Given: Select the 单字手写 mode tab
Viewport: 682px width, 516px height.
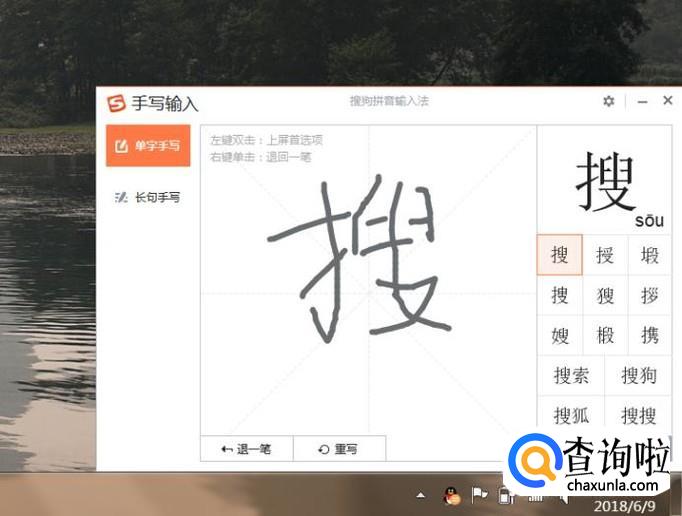Looking at the screenshot, I should [148, 146].
